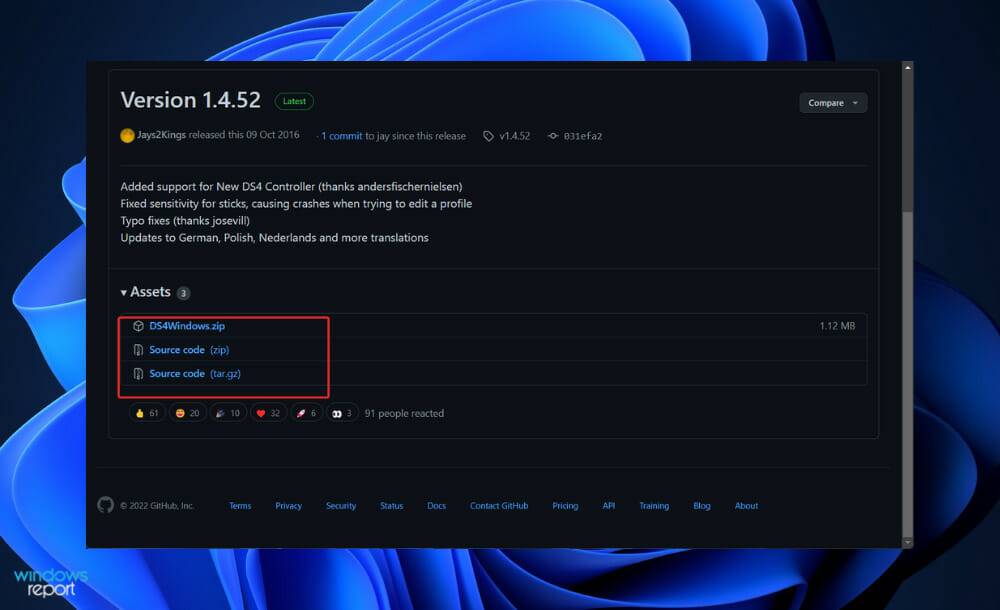Open the API footer link
1000x610 pixels.
click(608, 506)
